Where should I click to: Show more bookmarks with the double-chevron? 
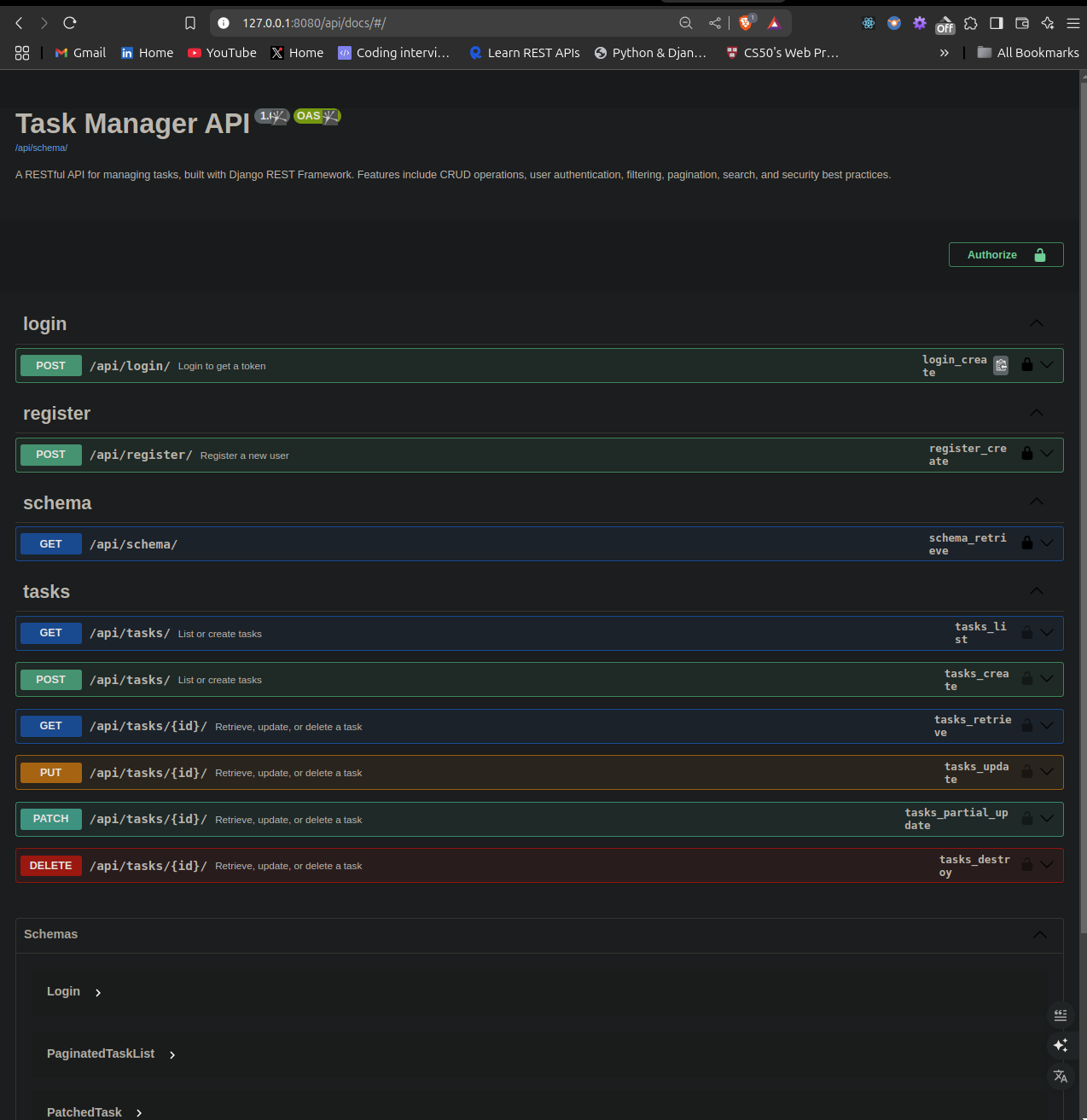pos(944,53)
